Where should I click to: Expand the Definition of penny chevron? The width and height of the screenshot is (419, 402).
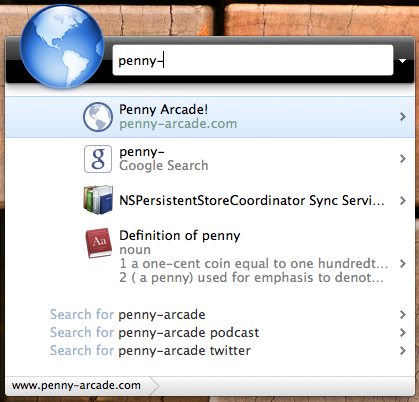(x=403, y=264)
